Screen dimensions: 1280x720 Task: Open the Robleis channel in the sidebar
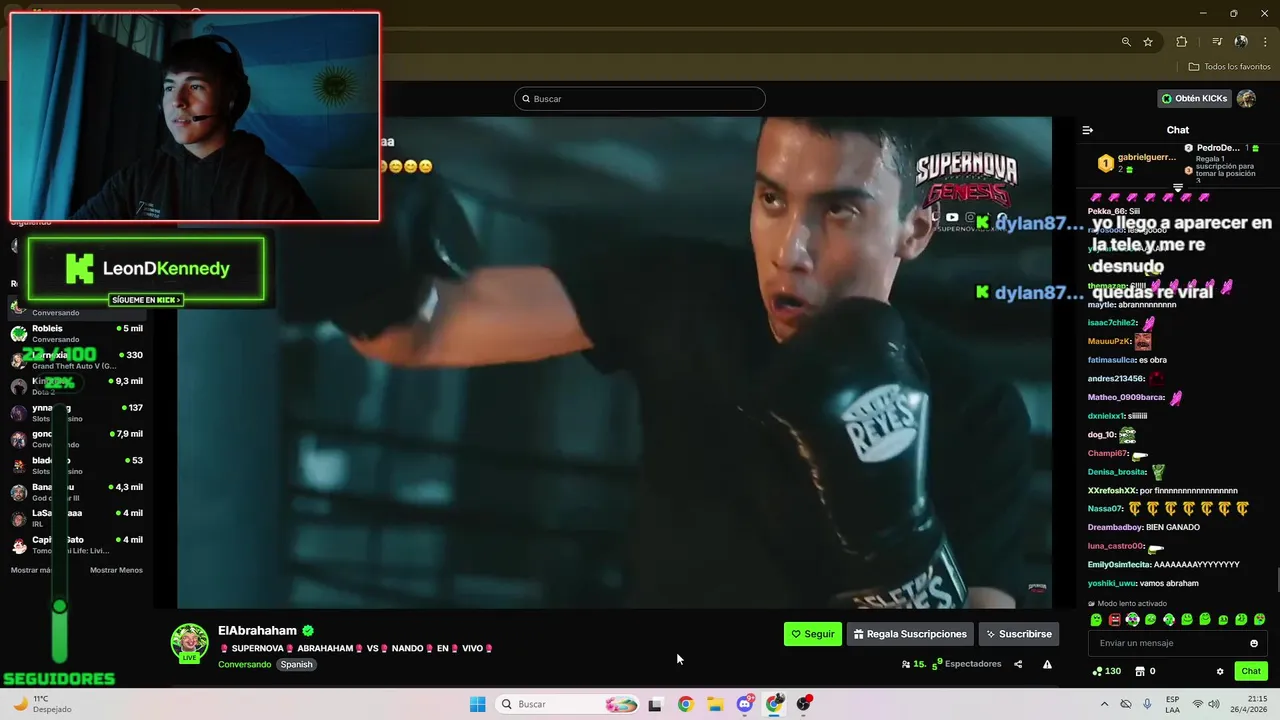(x=76, y=333)
